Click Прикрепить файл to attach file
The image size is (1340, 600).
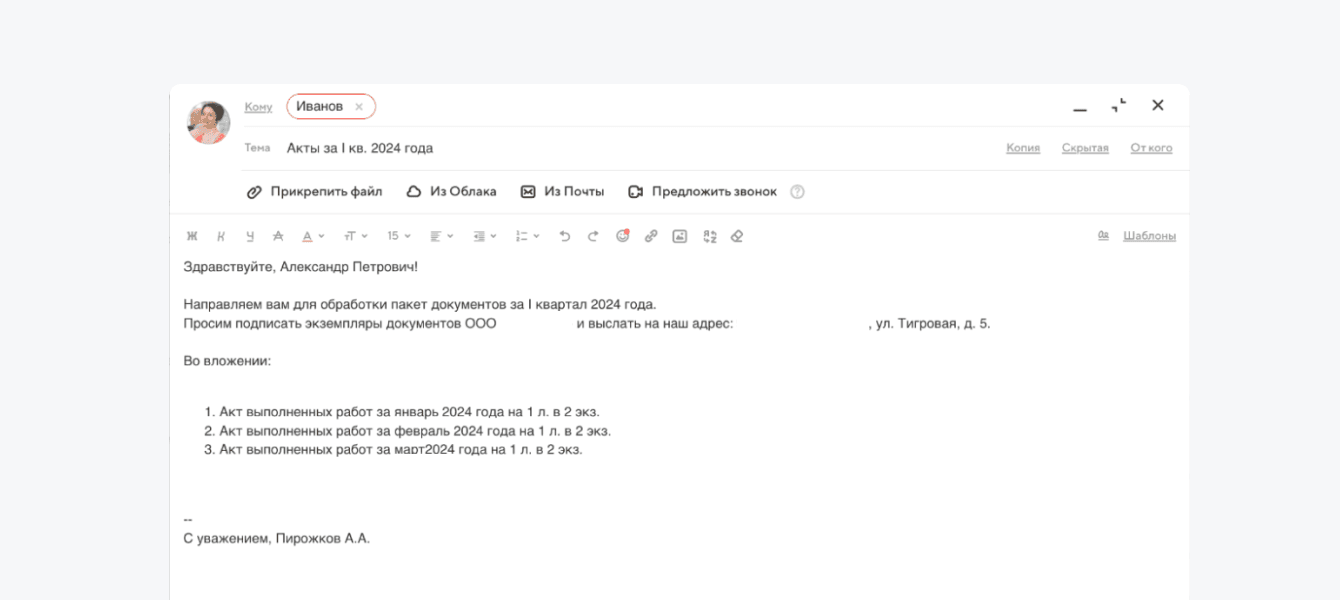pyautogui.click(x=315, y=192)
